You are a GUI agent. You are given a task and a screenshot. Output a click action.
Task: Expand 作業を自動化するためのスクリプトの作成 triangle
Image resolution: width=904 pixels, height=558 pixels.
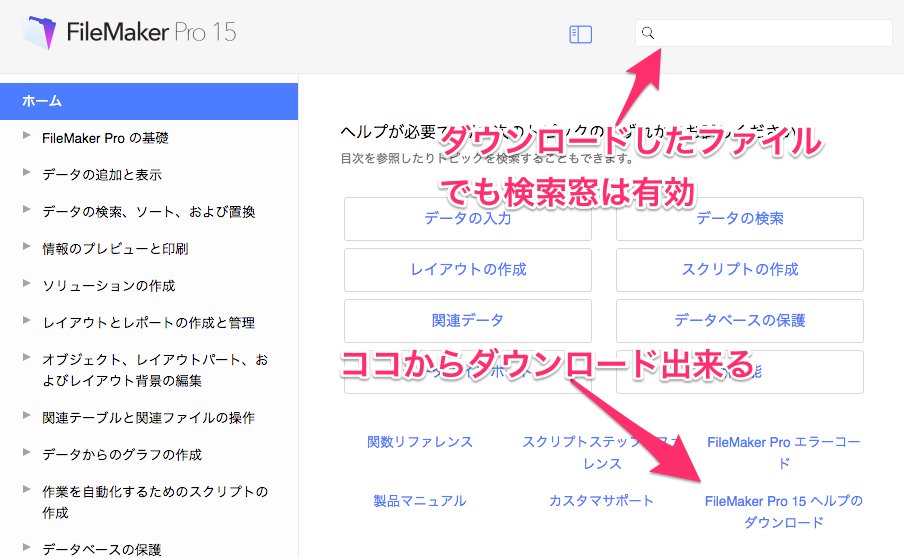pos(26,489)
